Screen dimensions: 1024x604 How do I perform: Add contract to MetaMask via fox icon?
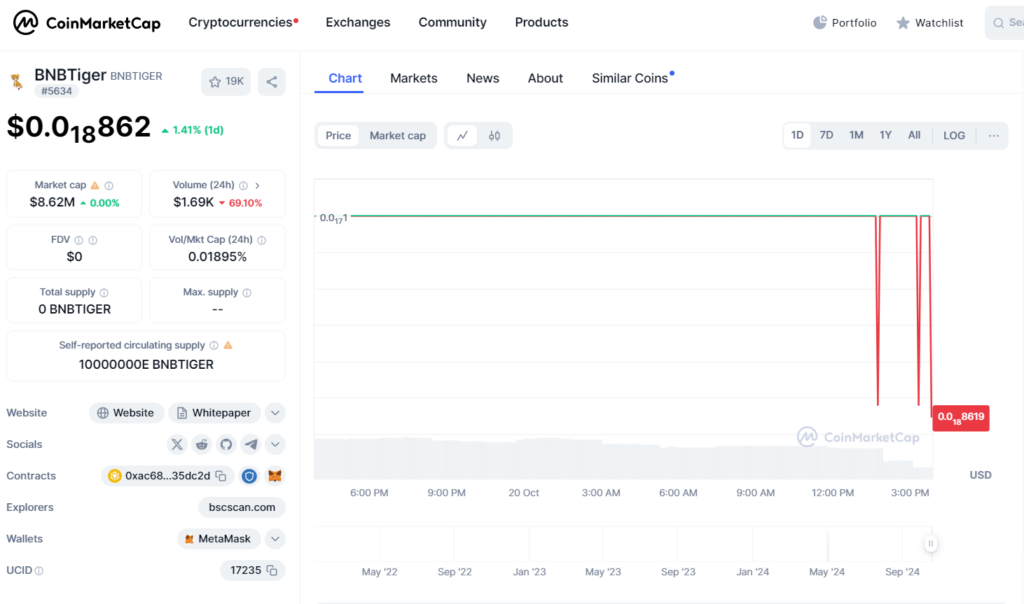tap(274, 476)
